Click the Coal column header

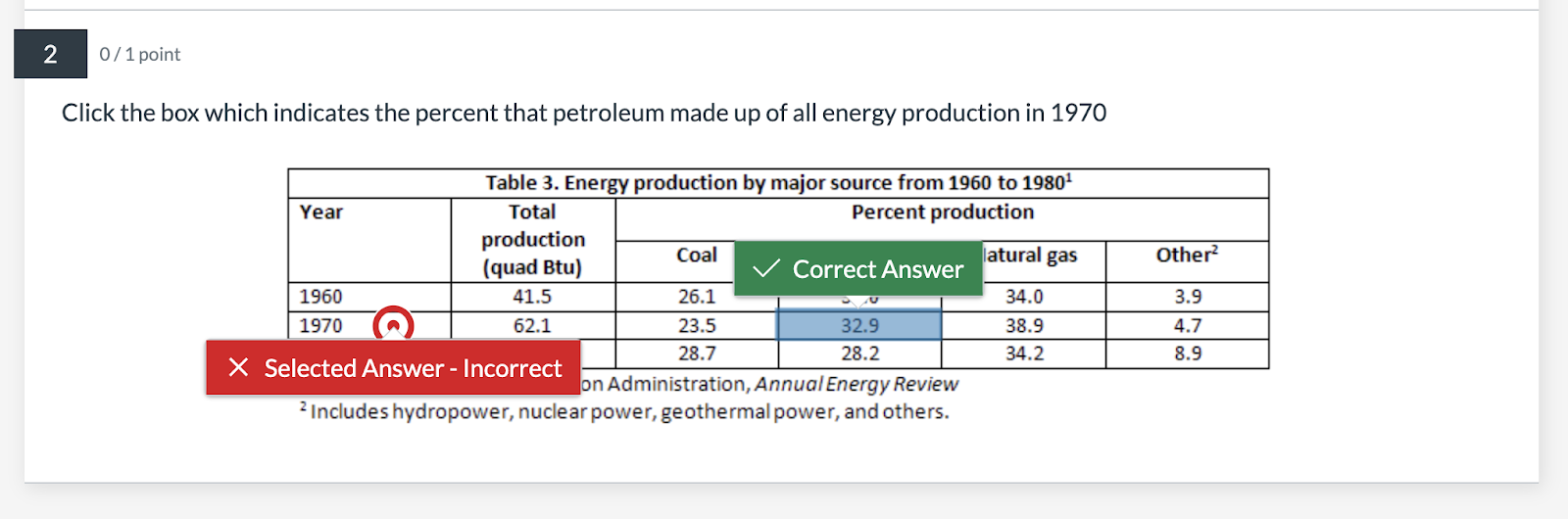point(697,256)
